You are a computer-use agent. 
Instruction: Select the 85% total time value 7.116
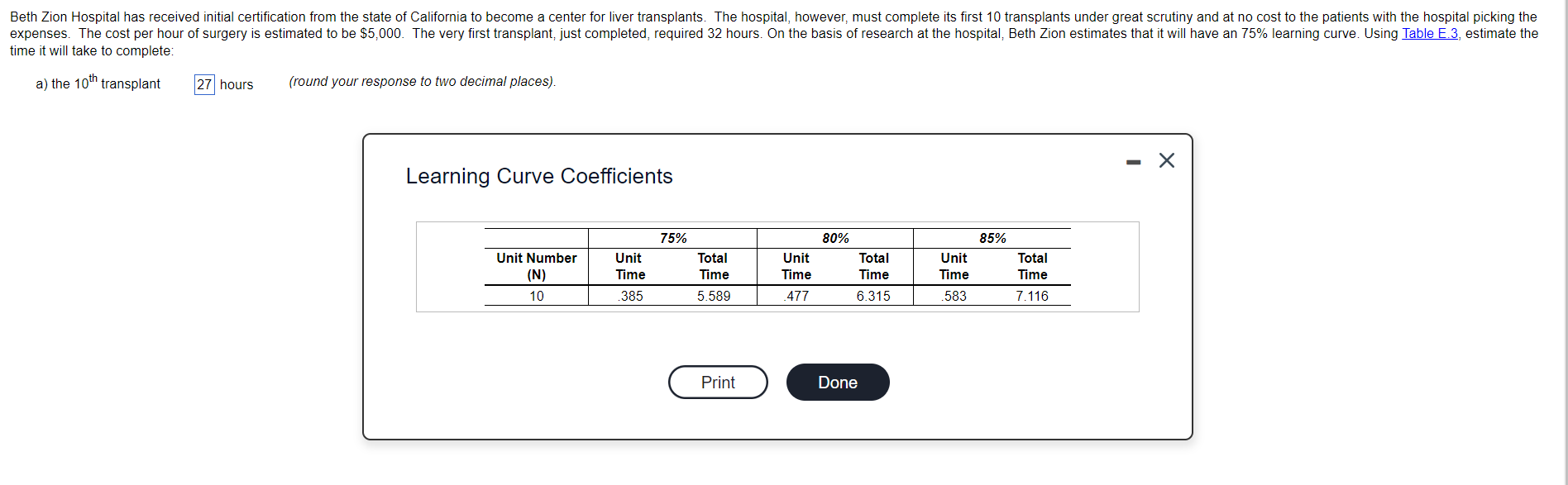pyautogui.click(x=1032, y=296)
